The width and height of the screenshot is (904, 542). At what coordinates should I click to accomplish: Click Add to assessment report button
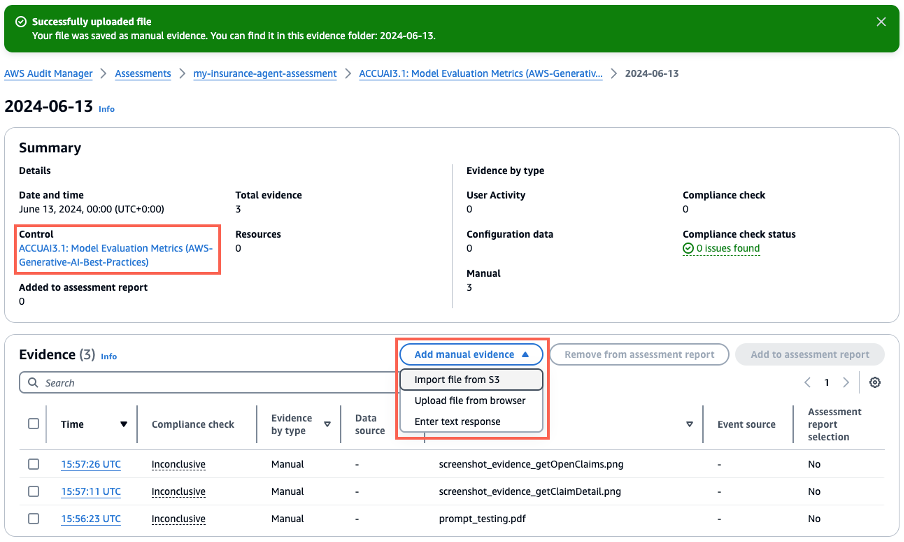tap(809, 355)
